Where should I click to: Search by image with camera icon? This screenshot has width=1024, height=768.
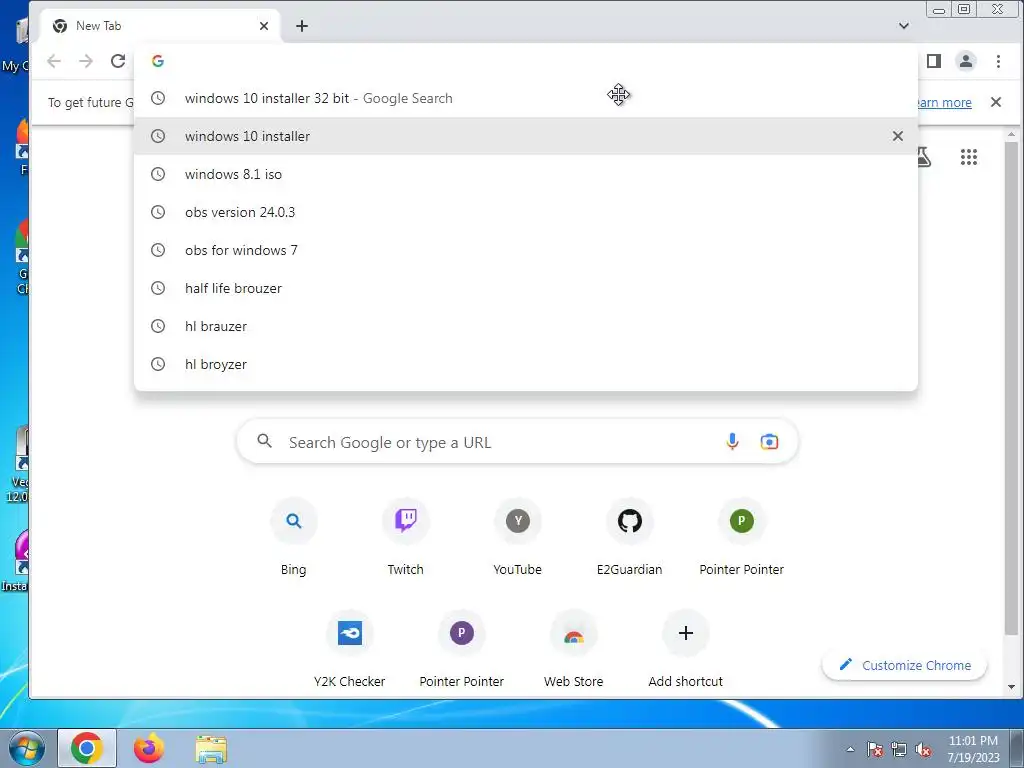click(x=769, y=442)
